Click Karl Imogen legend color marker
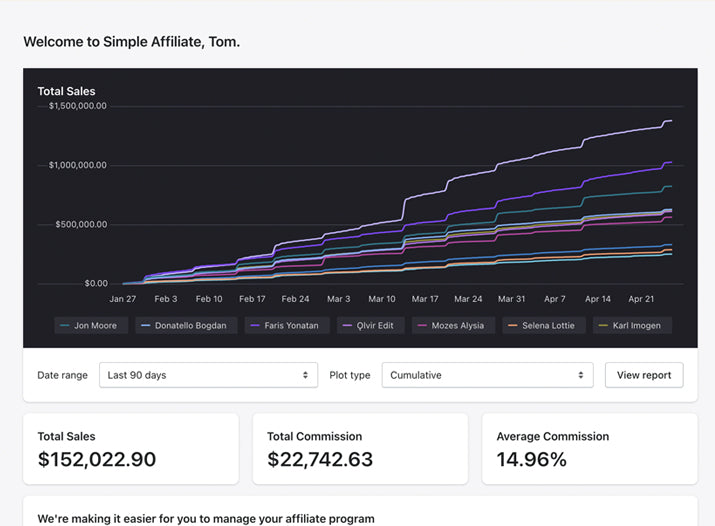715x526 pixels. 603,325
